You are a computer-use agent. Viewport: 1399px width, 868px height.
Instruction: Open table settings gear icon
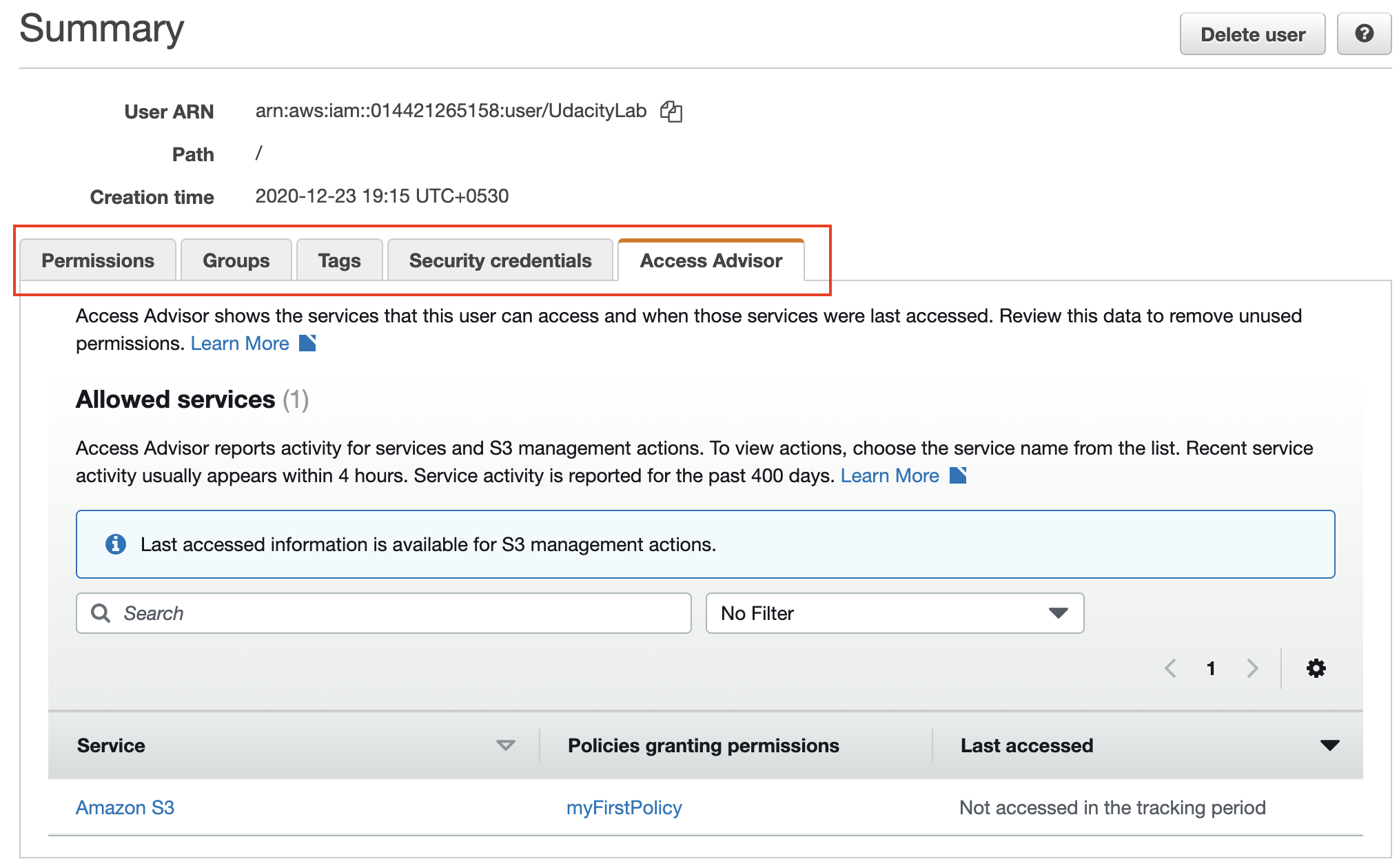pos(1316,668)
